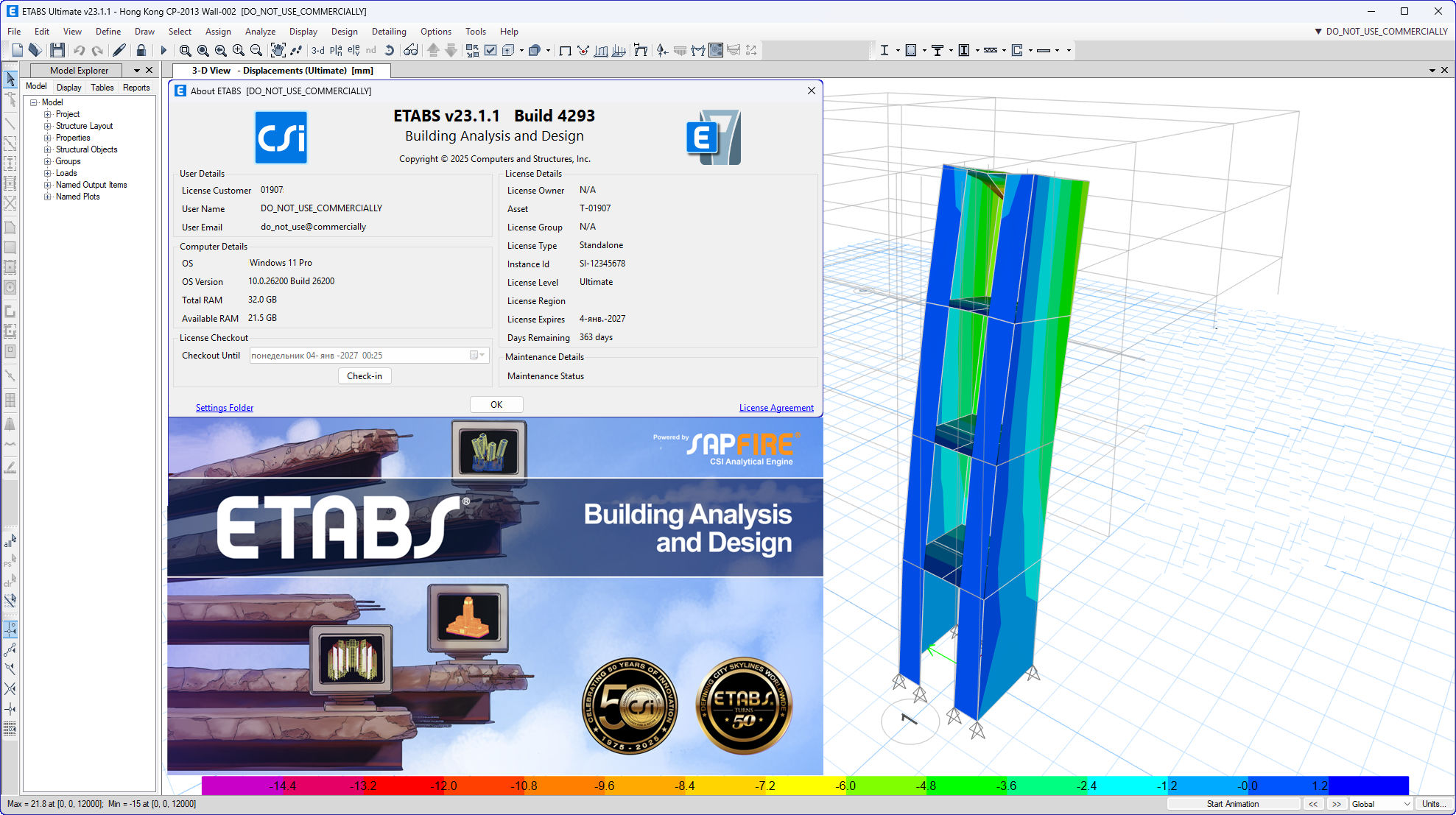Screen dimensions: 1456x815
Task: Expand the Loads tree node
Action: (46, 173)
